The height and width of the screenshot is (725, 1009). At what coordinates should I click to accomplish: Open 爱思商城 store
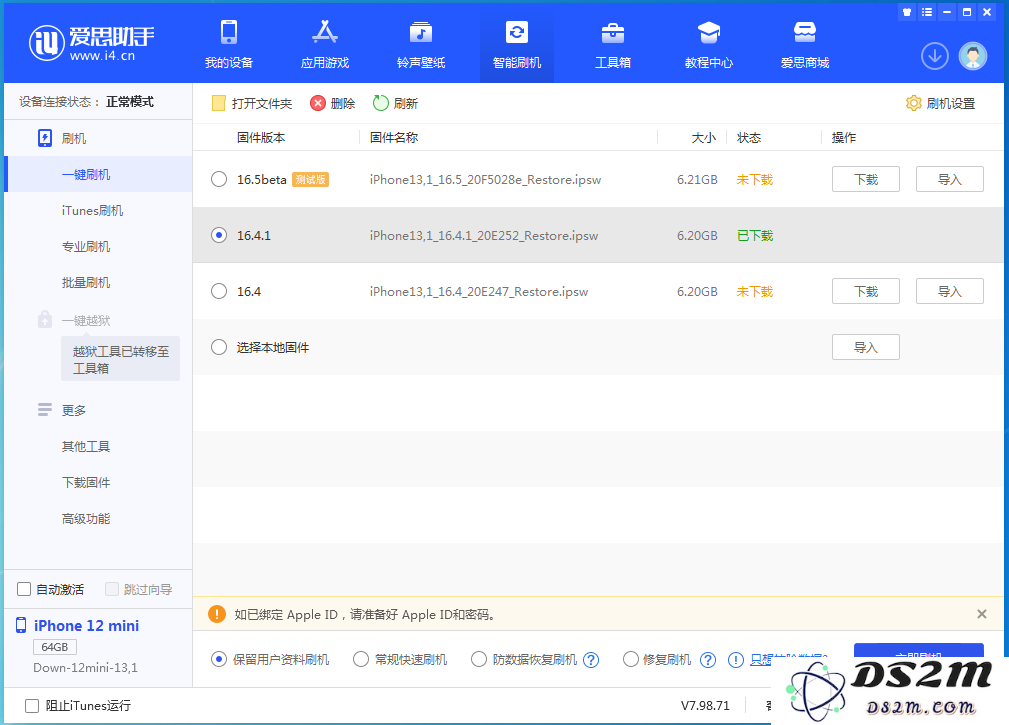click(804, 44)
